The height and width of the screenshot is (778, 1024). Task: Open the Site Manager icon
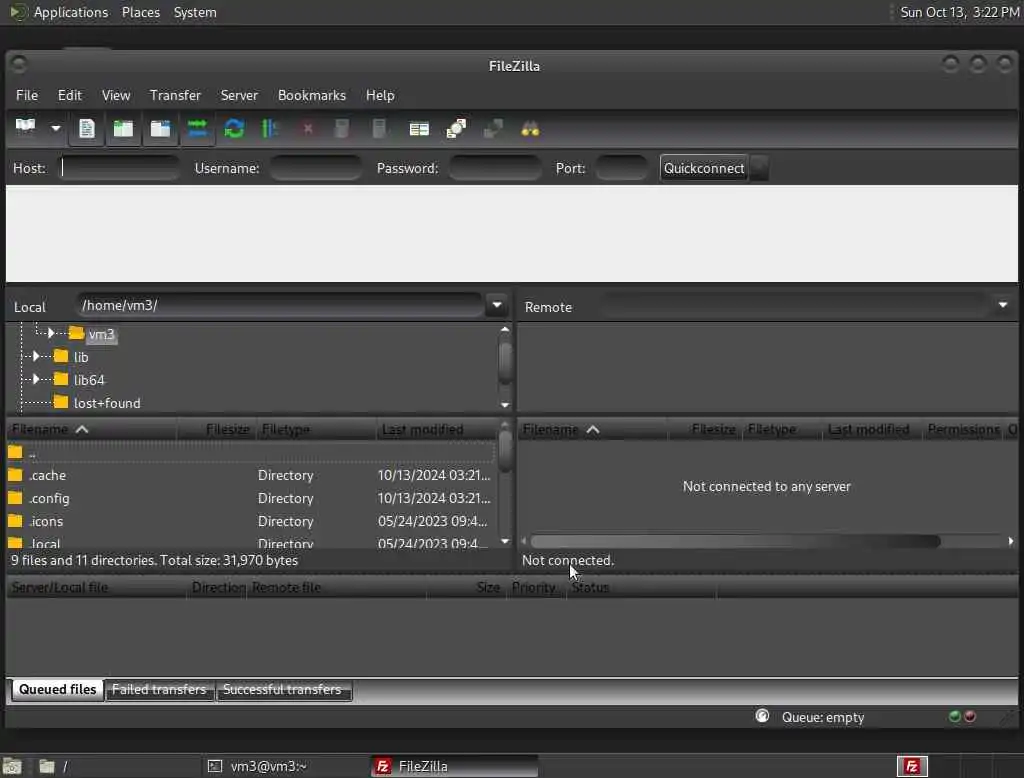click(x=25, y=128)
